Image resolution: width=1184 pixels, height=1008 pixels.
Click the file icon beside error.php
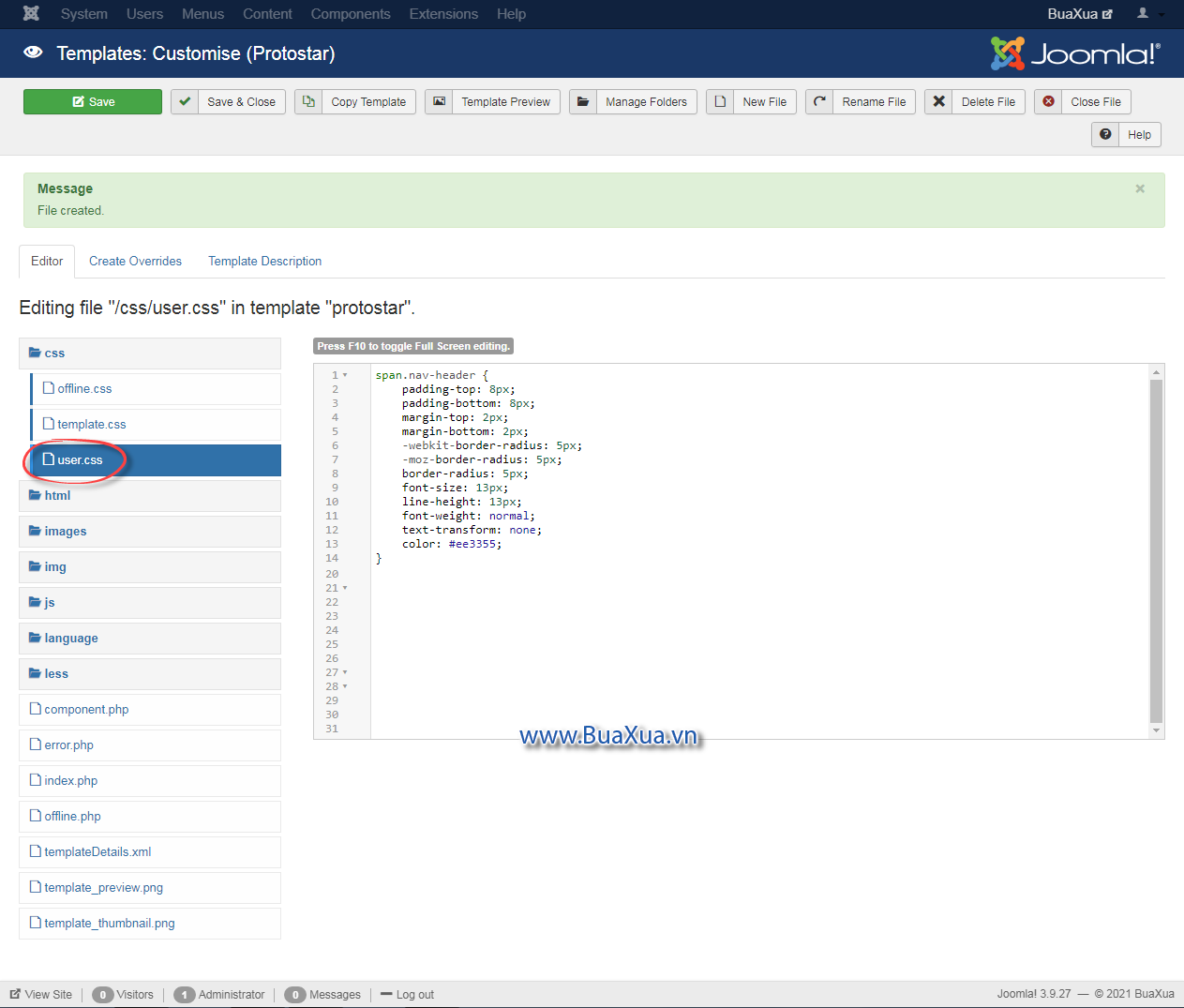[36, 745]
